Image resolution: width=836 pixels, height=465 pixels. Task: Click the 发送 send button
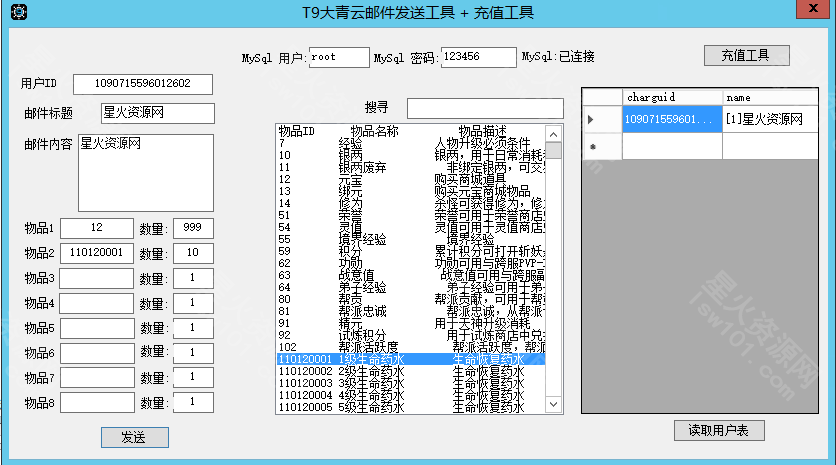(x=135, y=437)
